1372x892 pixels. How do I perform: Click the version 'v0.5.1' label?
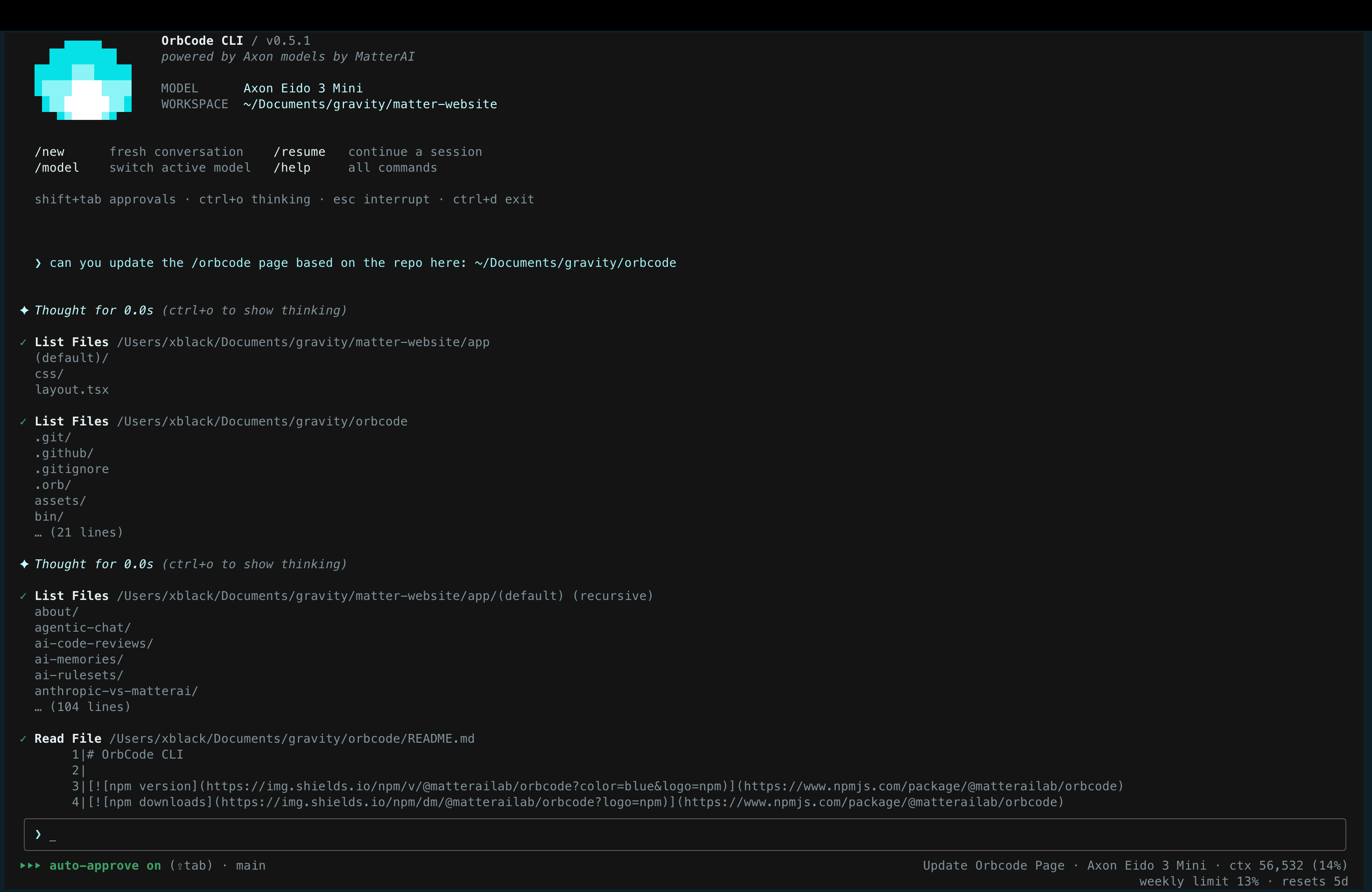pyautogui.click(x=288, y=41)
